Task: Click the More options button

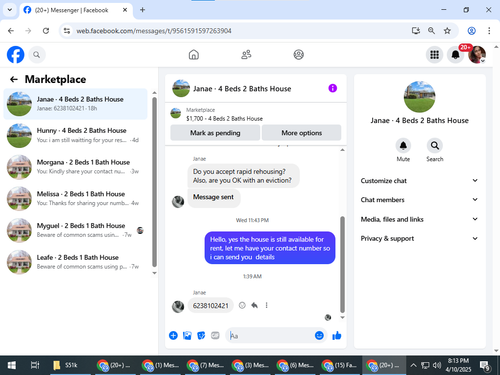Action: click(x=301, y=133)
